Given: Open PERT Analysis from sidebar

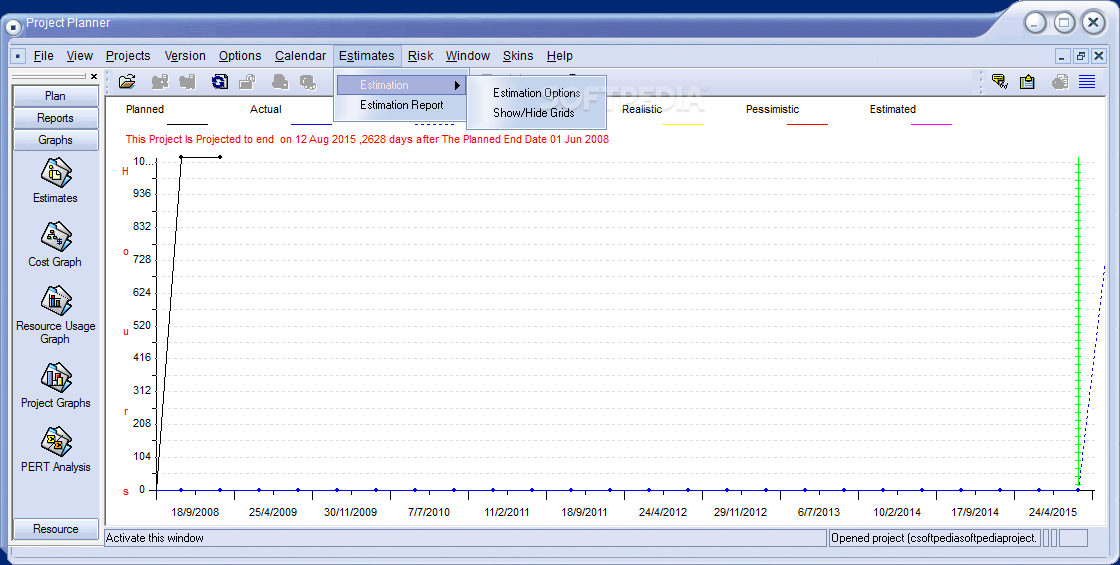Looking at the screenshot, I should [x=56, y=449].
